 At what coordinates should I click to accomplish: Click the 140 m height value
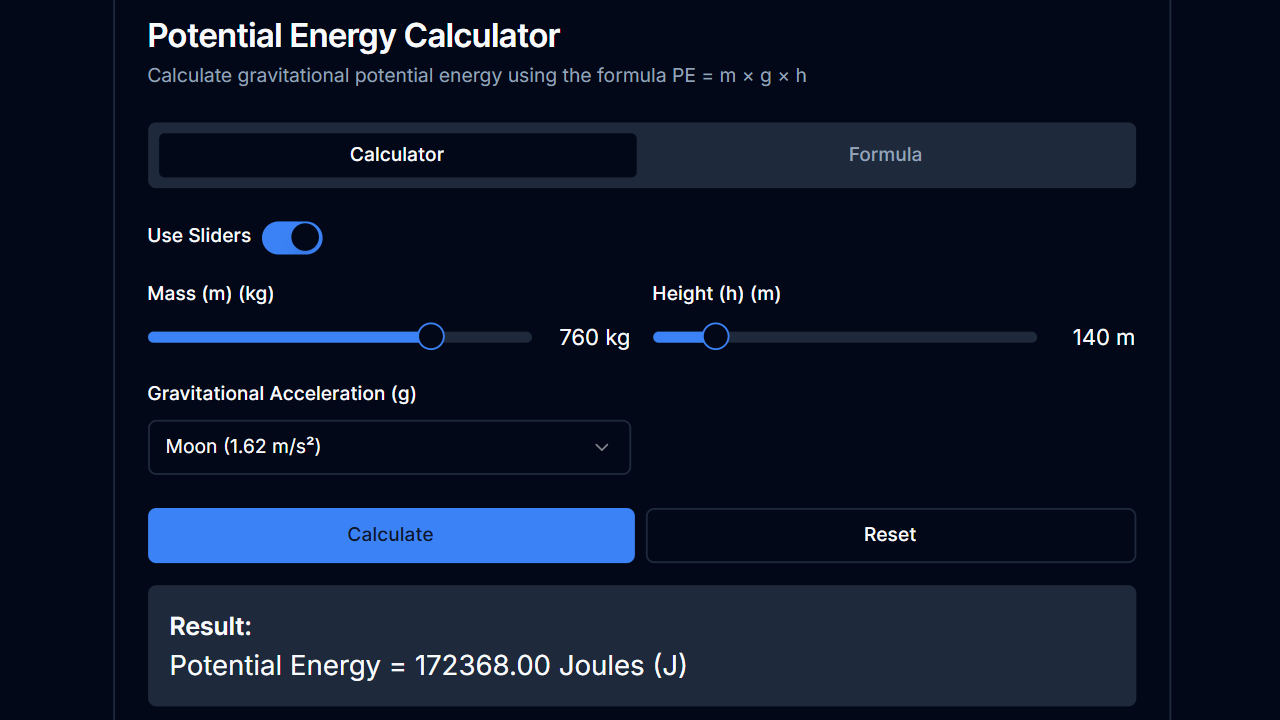(1103, 337)
